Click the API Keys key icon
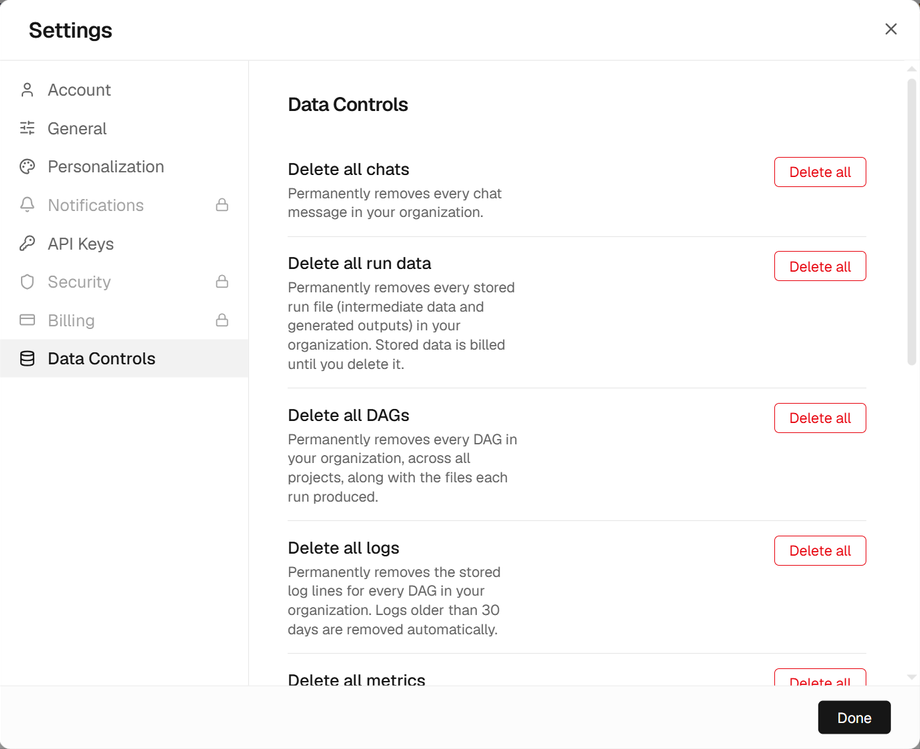Viewport: 920px width, 749px height. (27, 243)
